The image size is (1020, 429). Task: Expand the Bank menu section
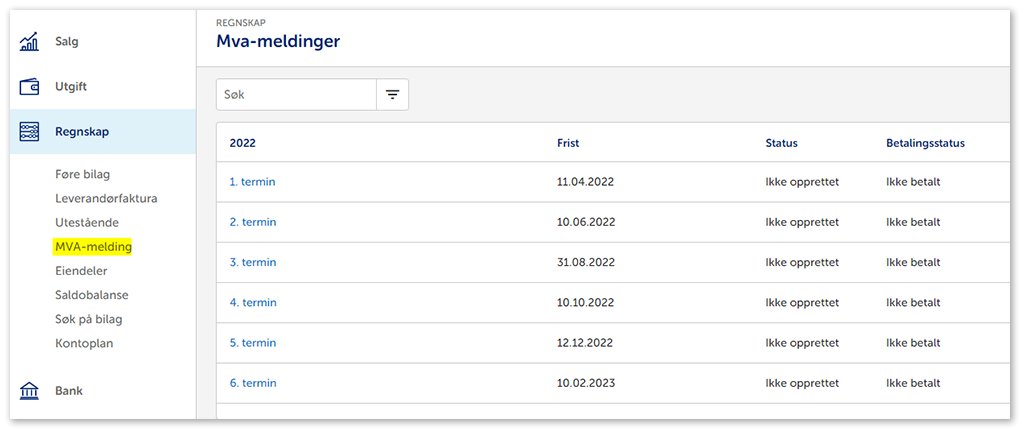69,391
